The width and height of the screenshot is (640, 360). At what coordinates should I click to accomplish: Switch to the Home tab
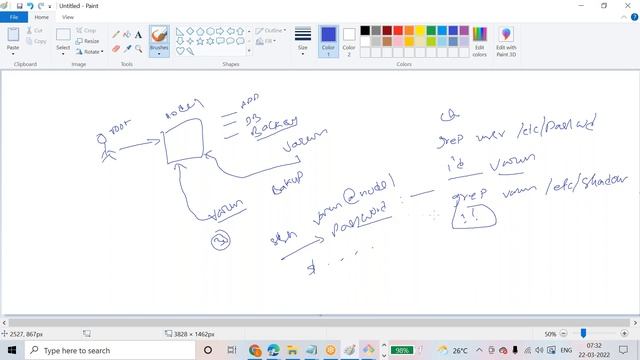coord(42,17)
